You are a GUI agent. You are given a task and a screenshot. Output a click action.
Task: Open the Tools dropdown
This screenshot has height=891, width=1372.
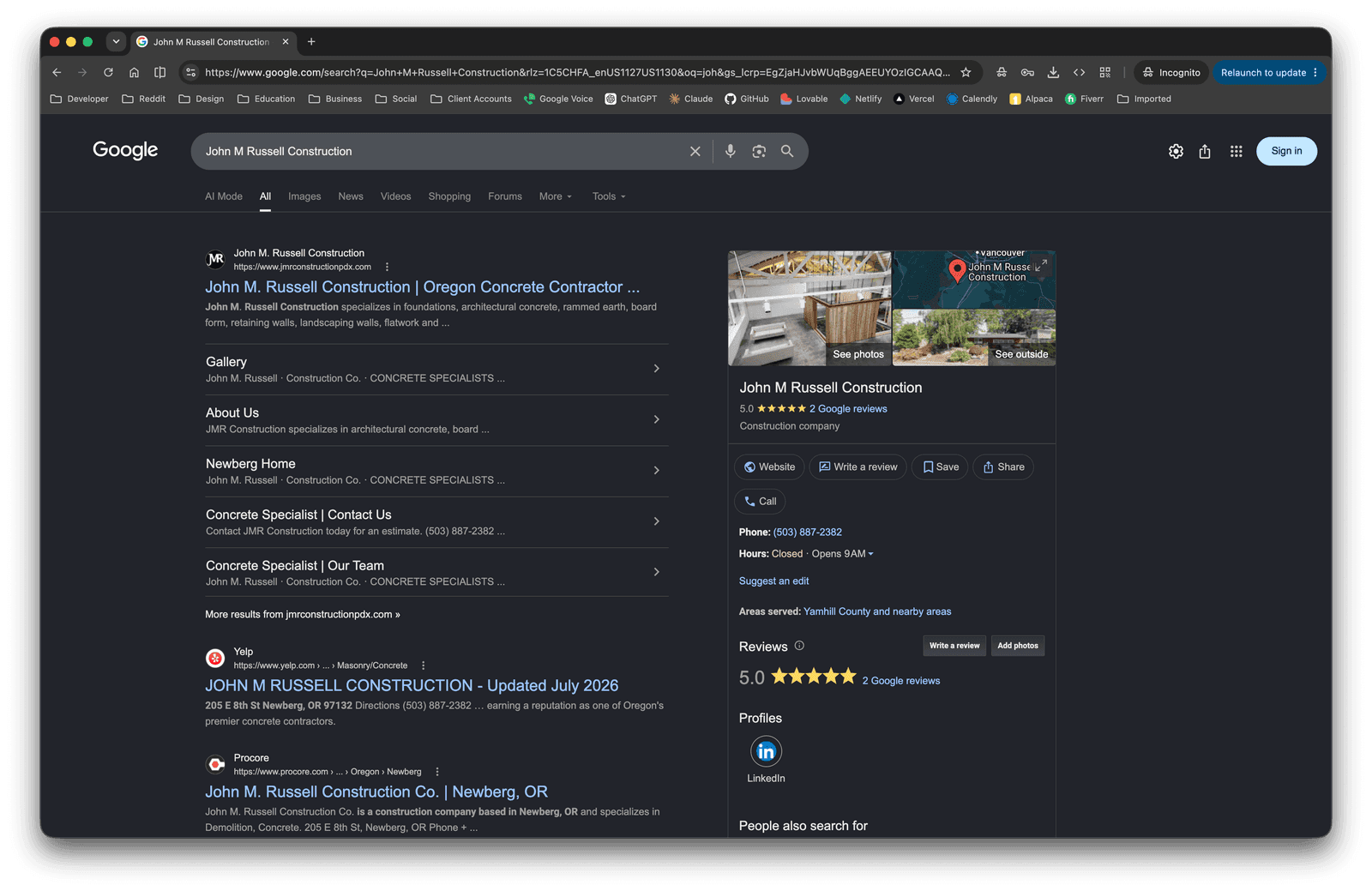pos(609,197)
